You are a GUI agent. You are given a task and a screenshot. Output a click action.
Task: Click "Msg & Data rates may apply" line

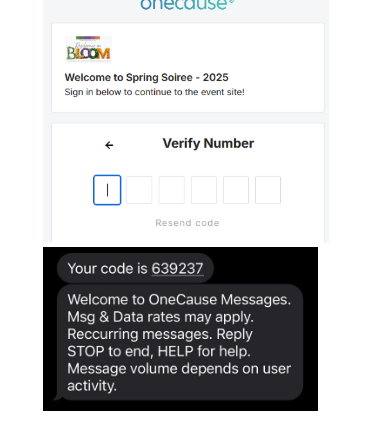tap(160, 317)
